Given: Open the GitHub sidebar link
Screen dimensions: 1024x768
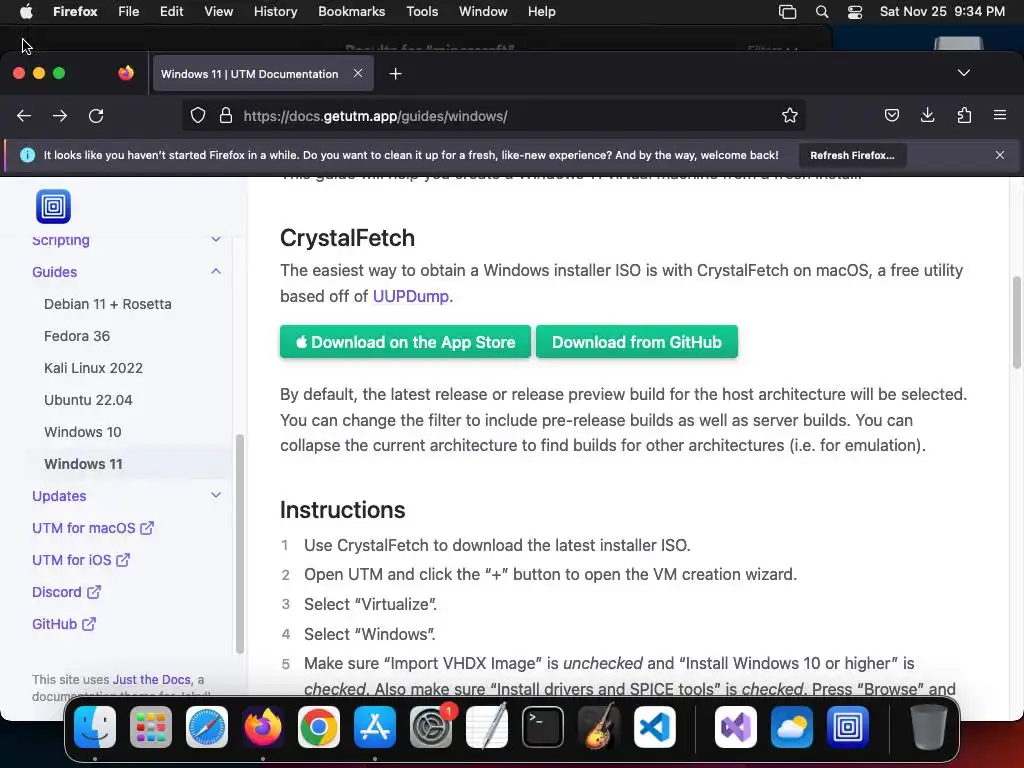Looking at the screenshot, I should click(64, 624).
